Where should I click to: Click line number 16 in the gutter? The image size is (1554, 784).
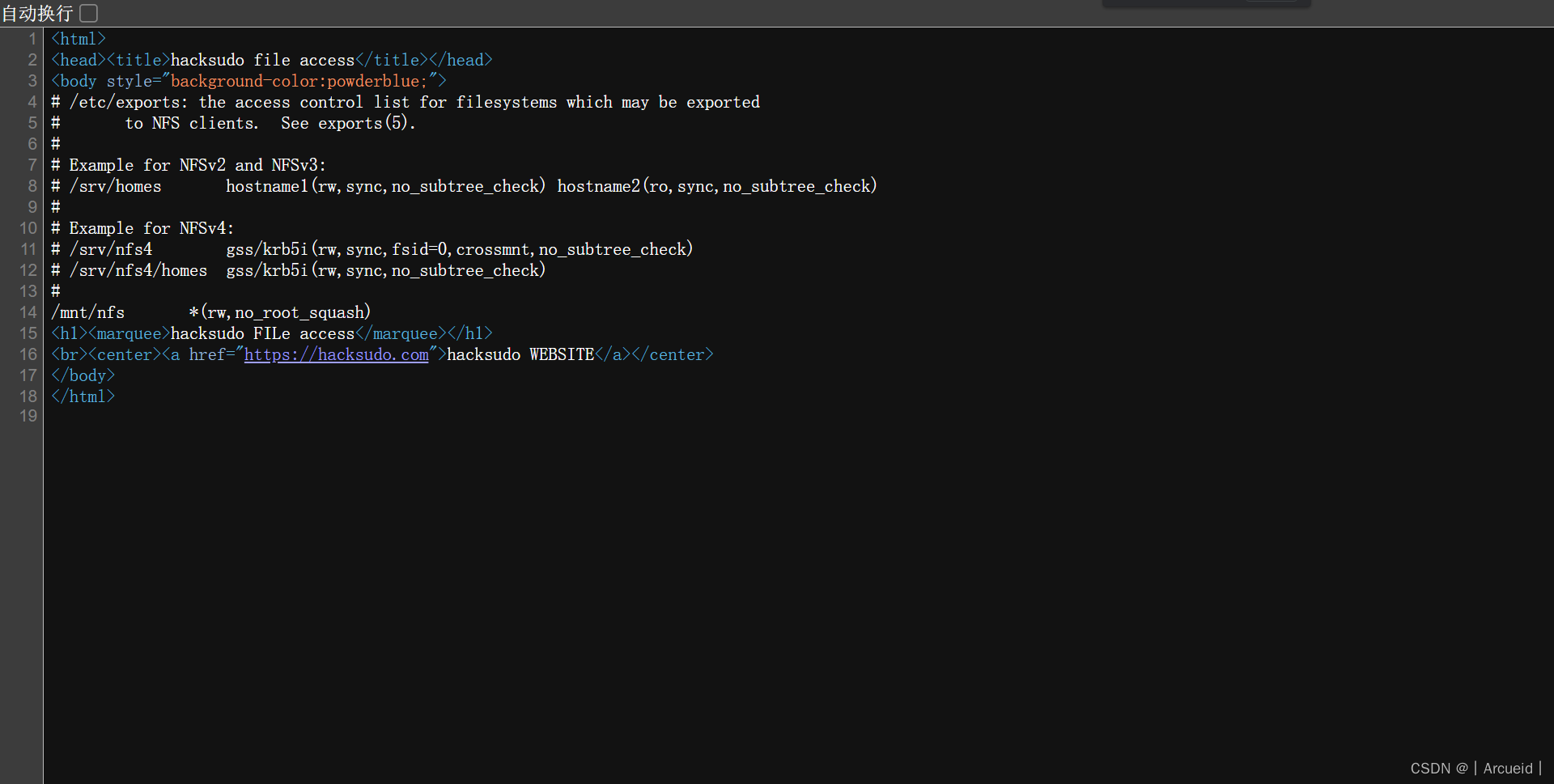point(28,354)
